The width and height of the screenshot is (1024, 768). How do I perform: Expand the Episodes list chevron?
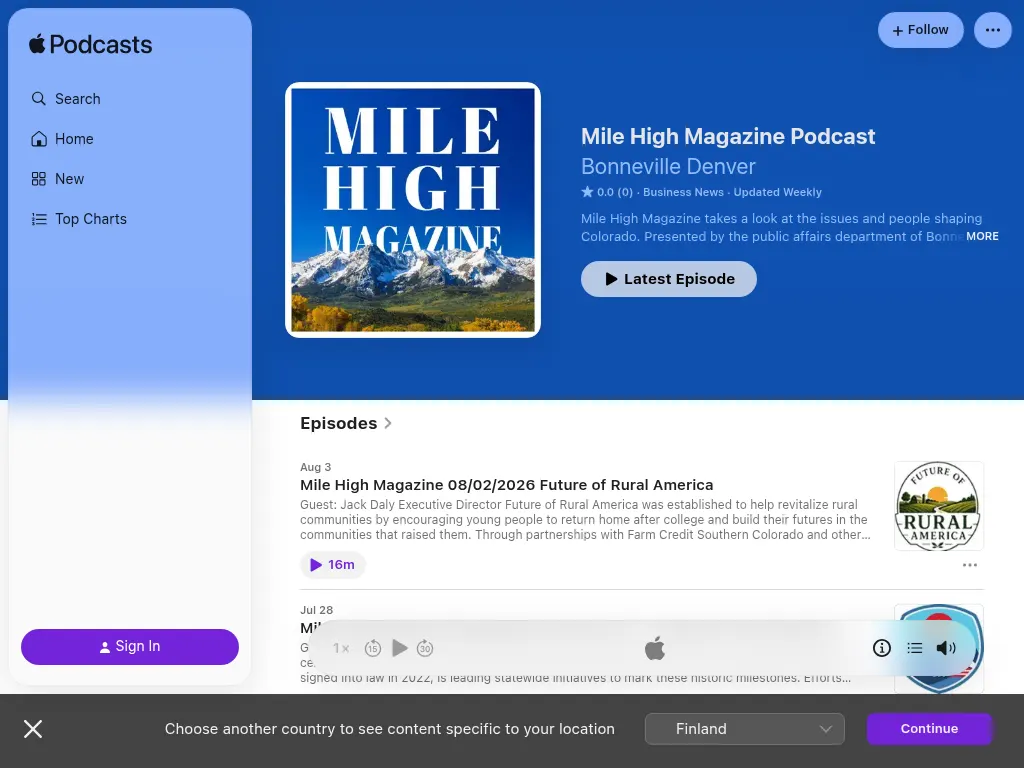(388, 423)
